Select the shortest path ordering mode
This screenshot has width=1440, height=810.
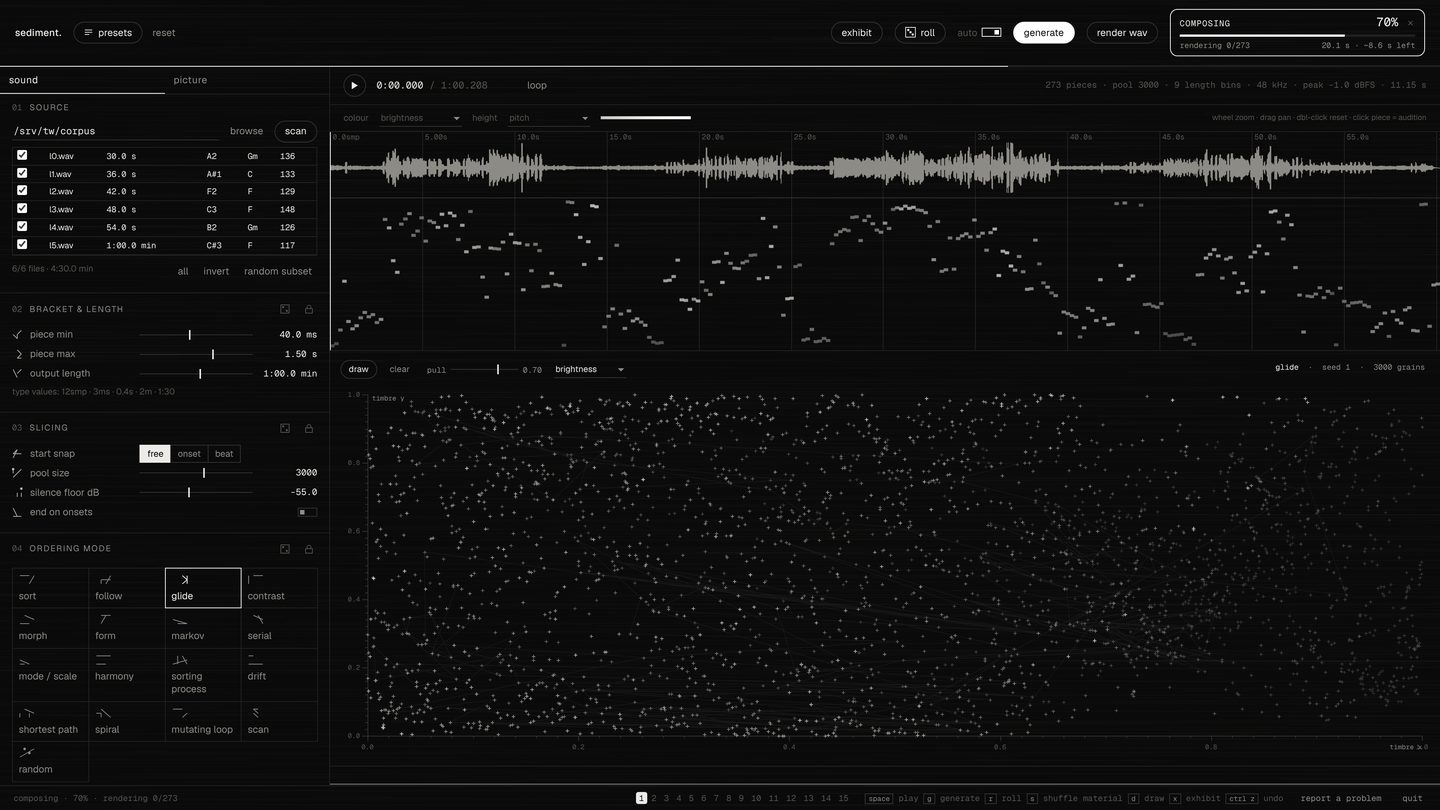click(x=51, y=721)
